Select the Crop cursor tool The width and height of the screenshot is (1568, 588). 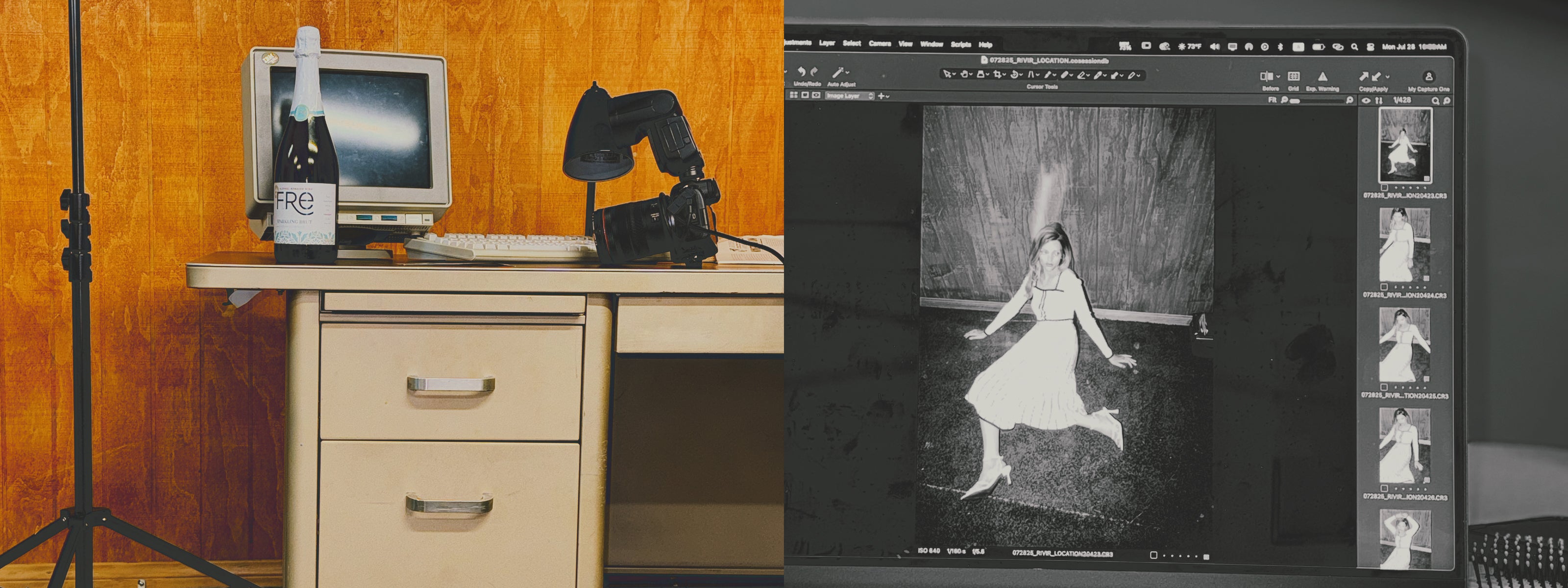click(998, 75)
